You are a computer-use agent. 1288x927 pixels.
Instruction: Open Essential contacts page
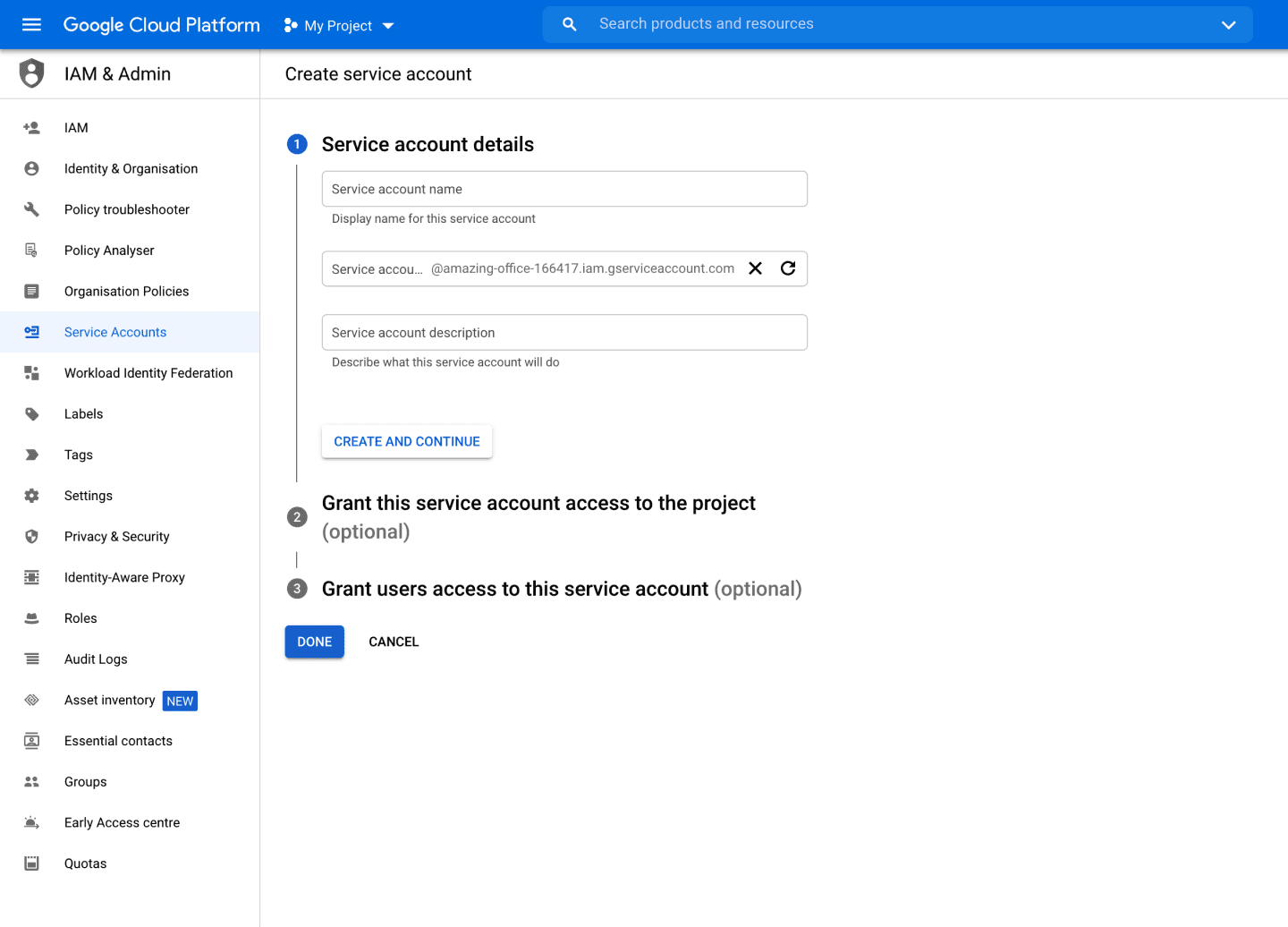pyautogui.click(x=130, y=741)
